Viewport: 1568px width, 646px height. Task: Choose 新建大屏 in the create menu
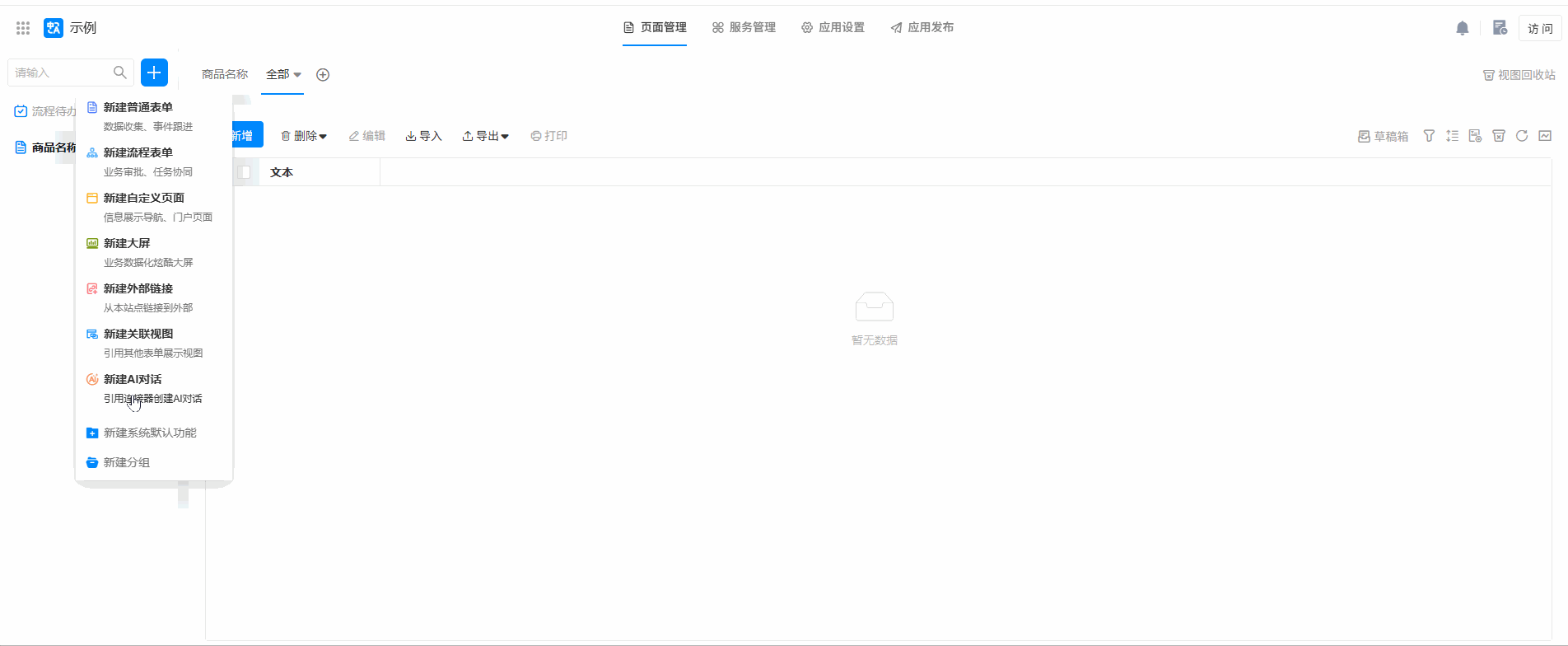pos(127,243)
